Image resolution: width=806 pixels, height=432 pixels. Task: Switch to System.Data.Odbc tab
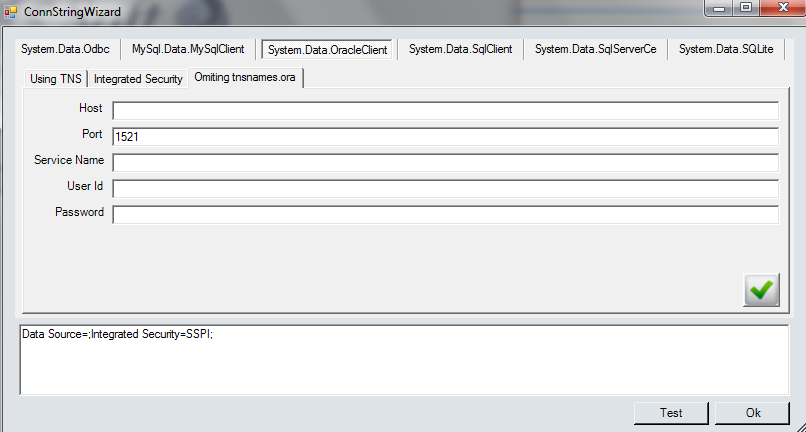(65, 49)
